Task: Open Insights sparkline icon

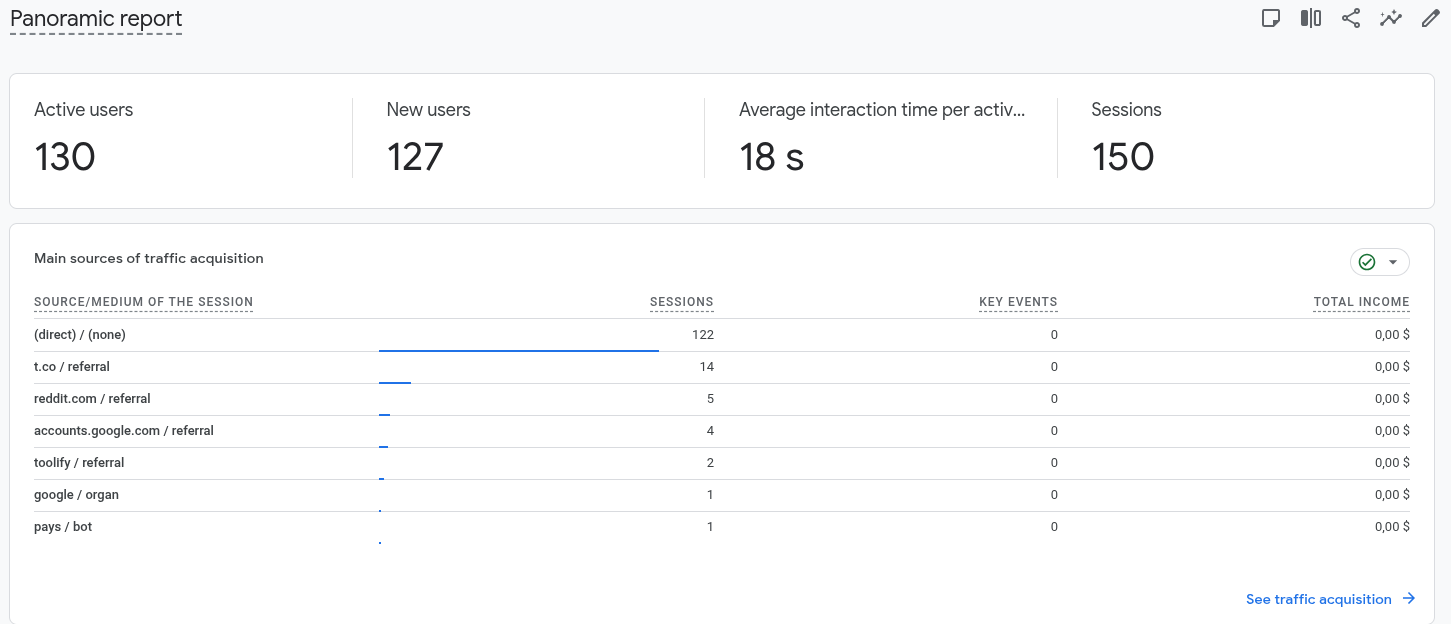Action: tap(1391, 18)
